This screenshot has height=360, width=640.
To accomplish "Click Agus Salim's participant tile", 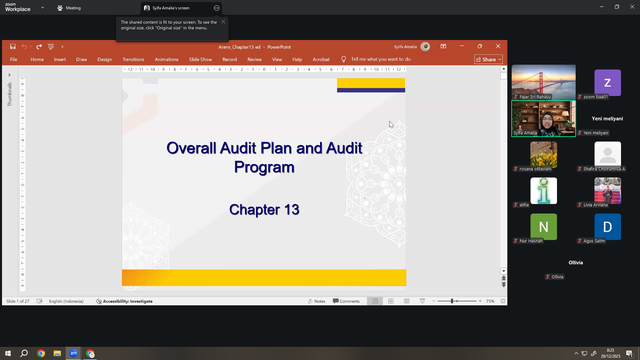I will (x=607, y=227).
